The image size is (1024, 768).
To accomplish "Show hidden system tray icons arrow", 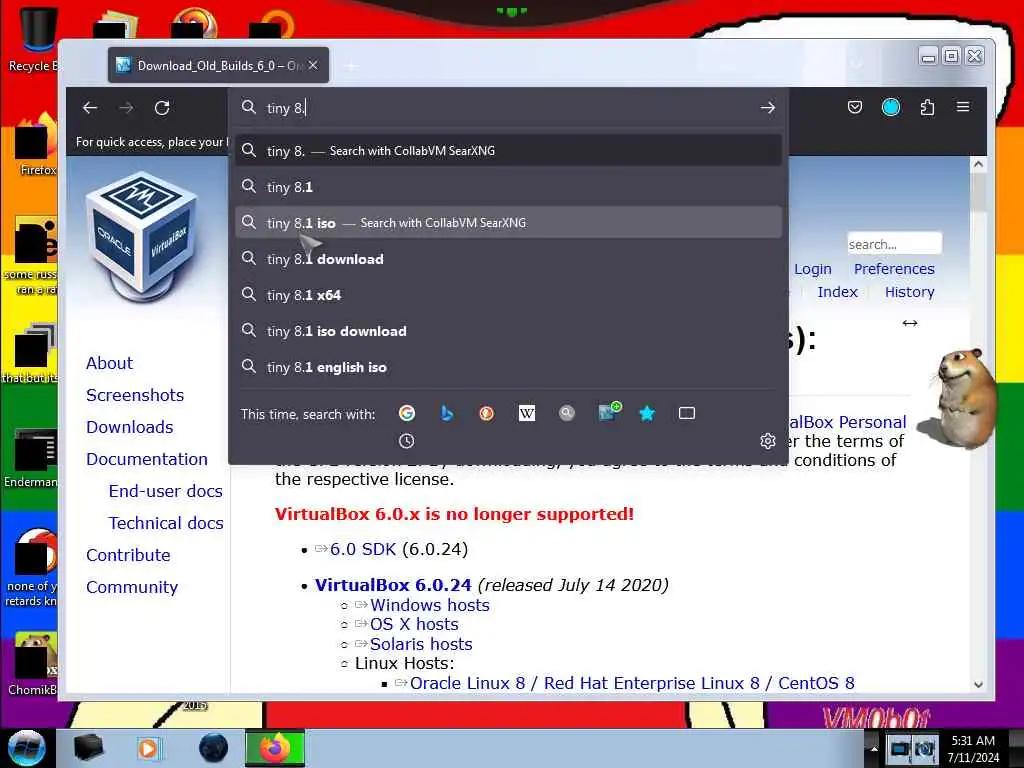I will click(874, 748).
